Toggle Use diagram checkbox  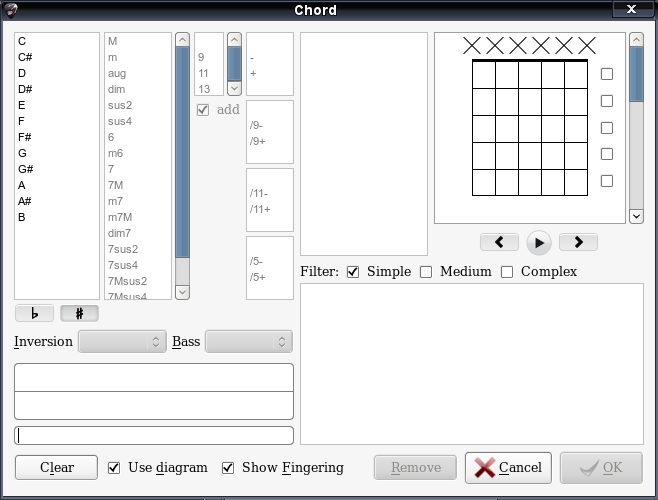tap(114, 468)
